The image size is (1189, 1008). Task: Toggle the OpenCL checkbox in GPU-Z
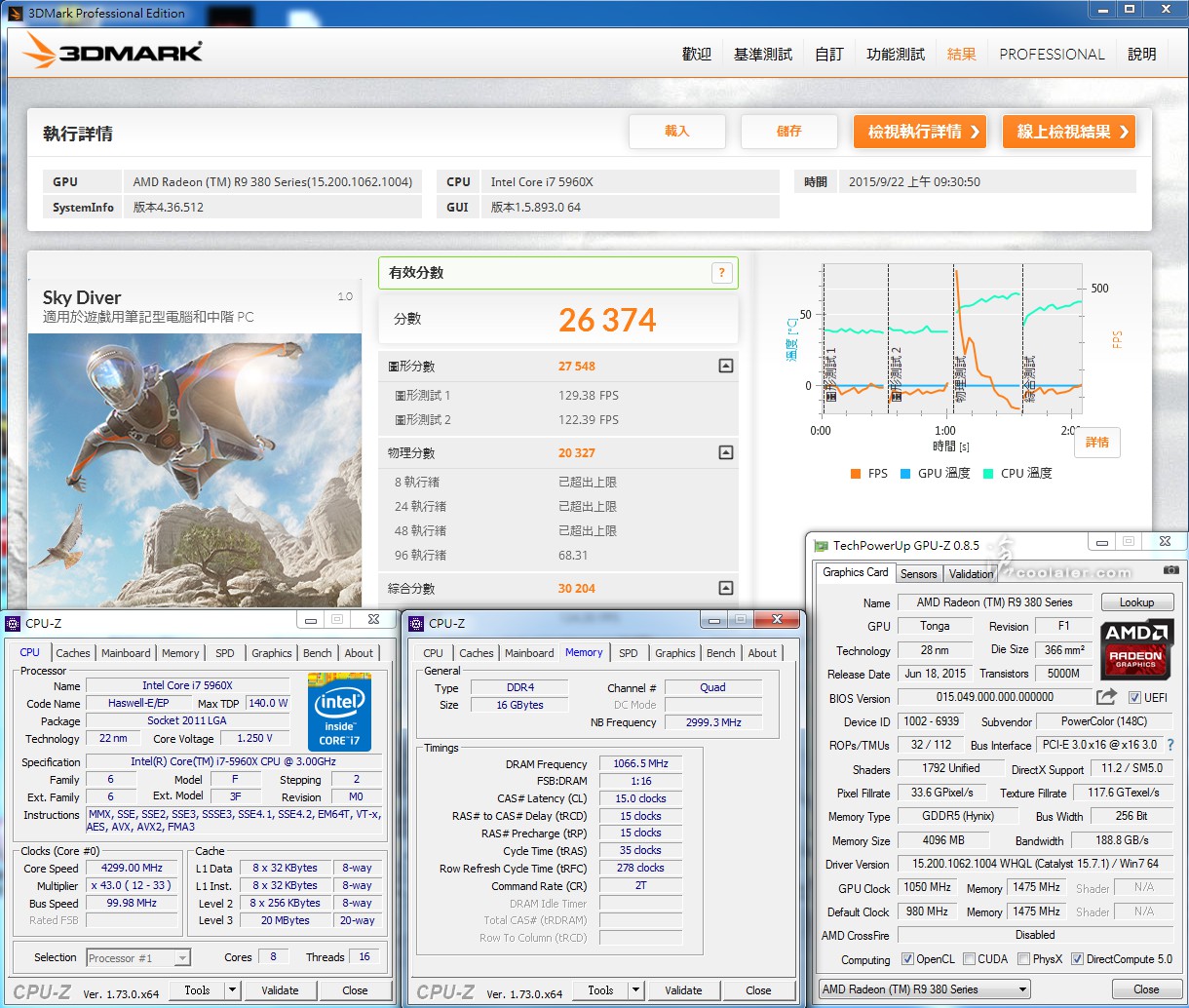click(907, 959)
